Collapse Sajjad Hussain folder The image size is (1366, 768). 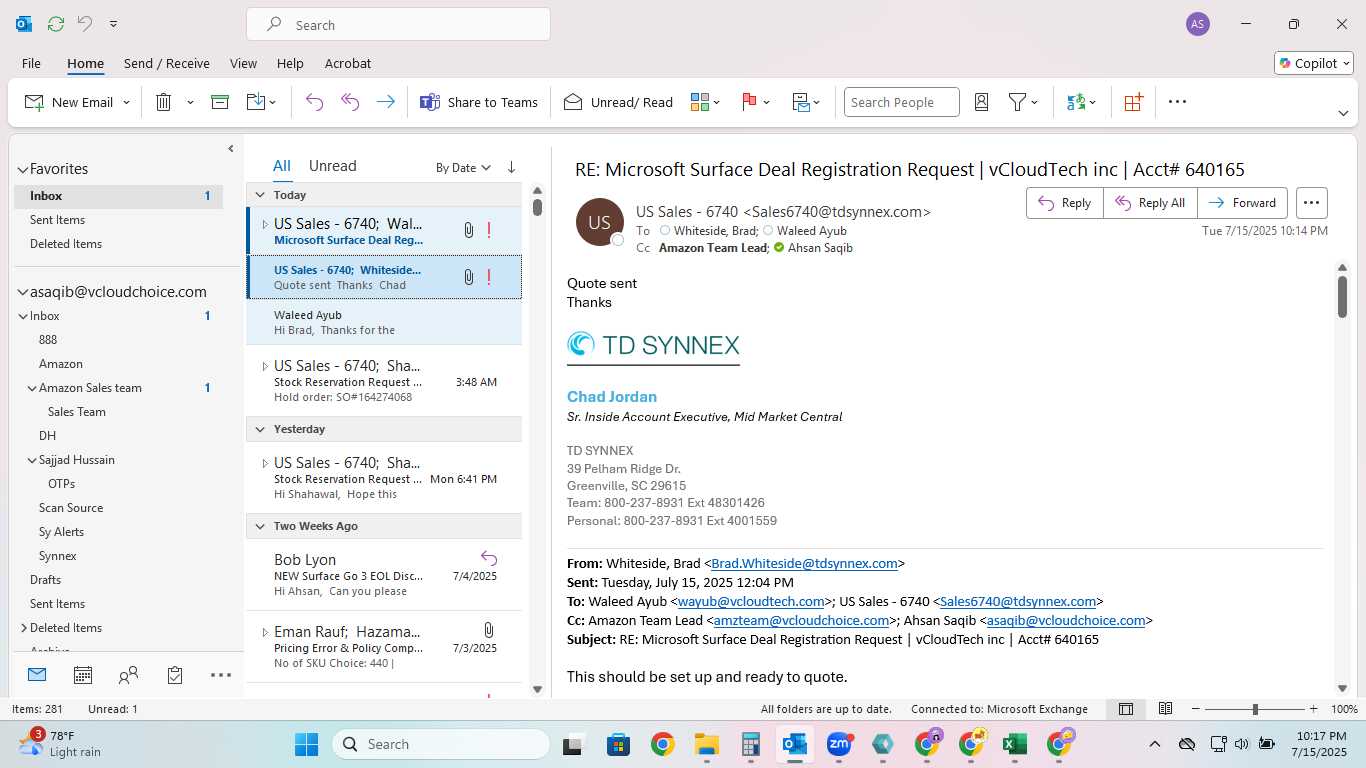click(32, 460)
